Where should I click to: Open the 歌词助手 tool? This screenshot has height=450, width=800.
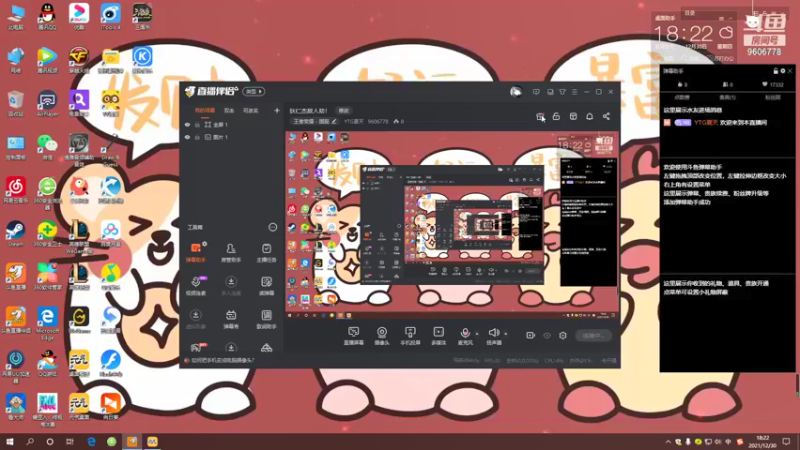(266, 319)
